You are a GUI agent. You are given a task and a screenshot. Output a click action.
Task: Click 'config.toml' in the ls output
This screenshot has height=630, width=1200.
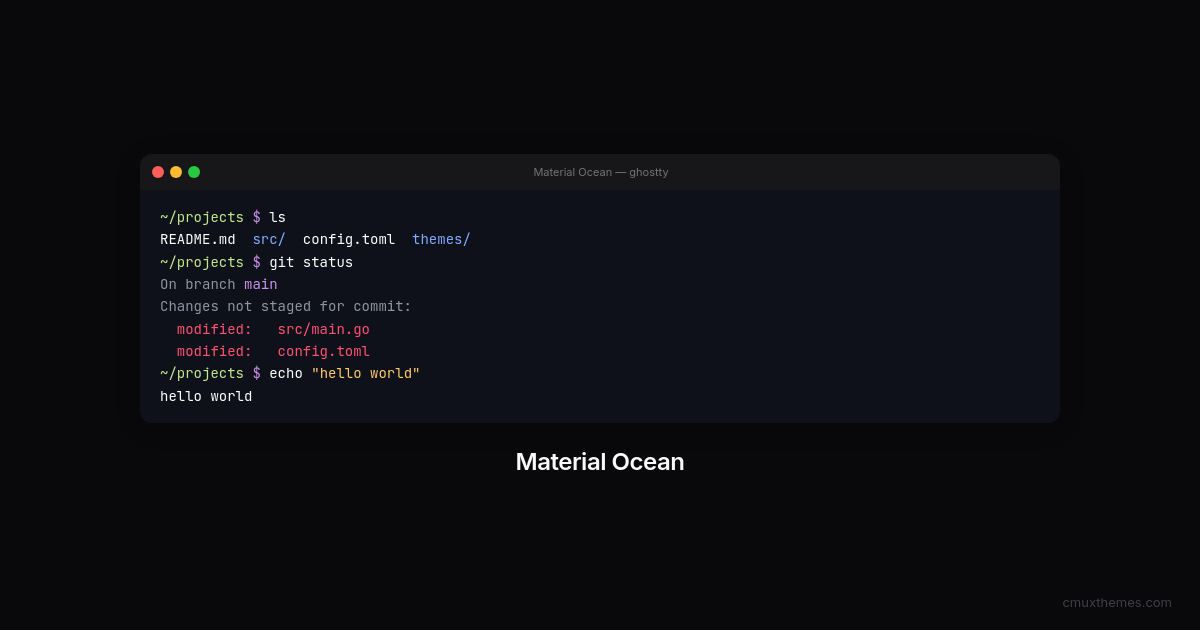[x=349, y=239]
